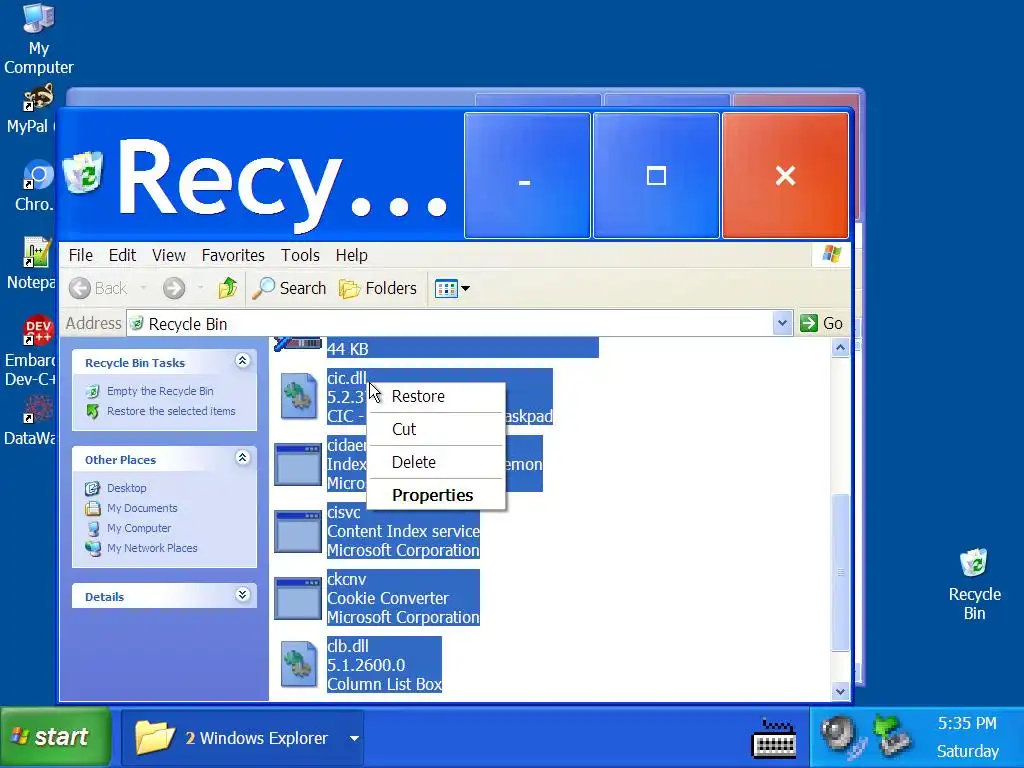Click the Windows flag logo in menu bar

831,254
